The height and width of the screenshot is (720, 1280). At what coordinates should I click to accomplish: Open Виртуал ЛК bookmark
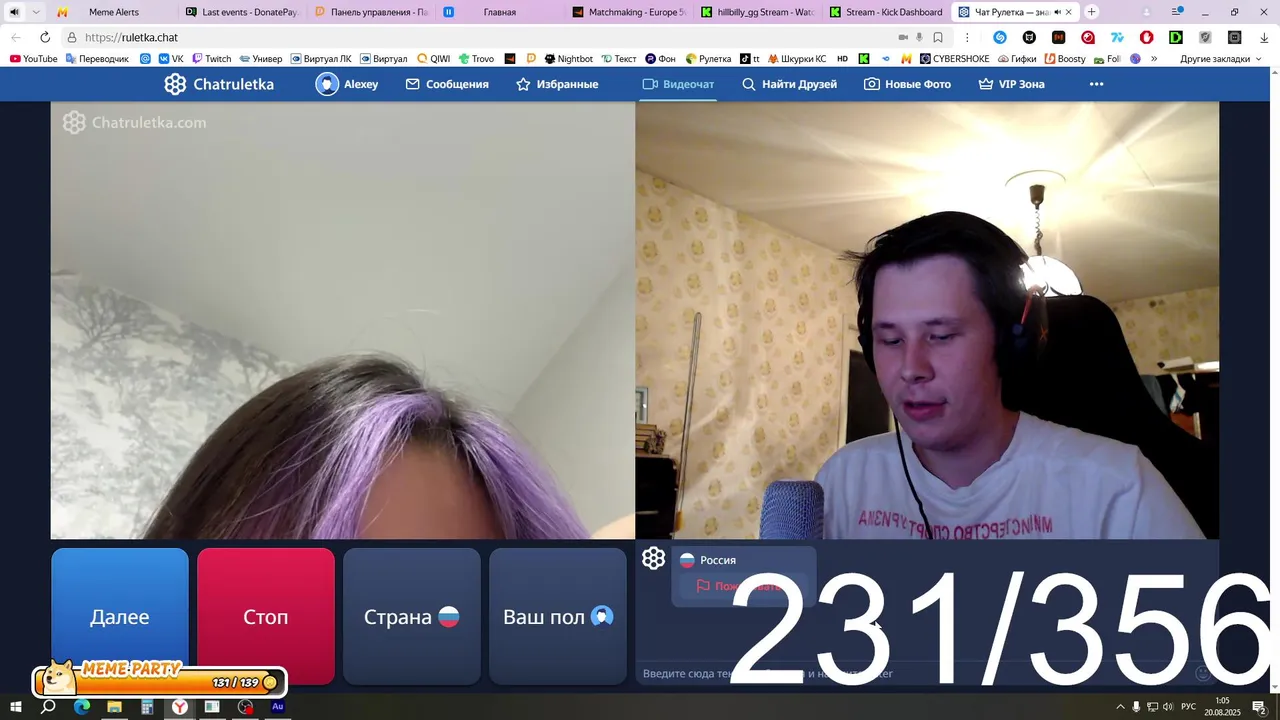320,59
